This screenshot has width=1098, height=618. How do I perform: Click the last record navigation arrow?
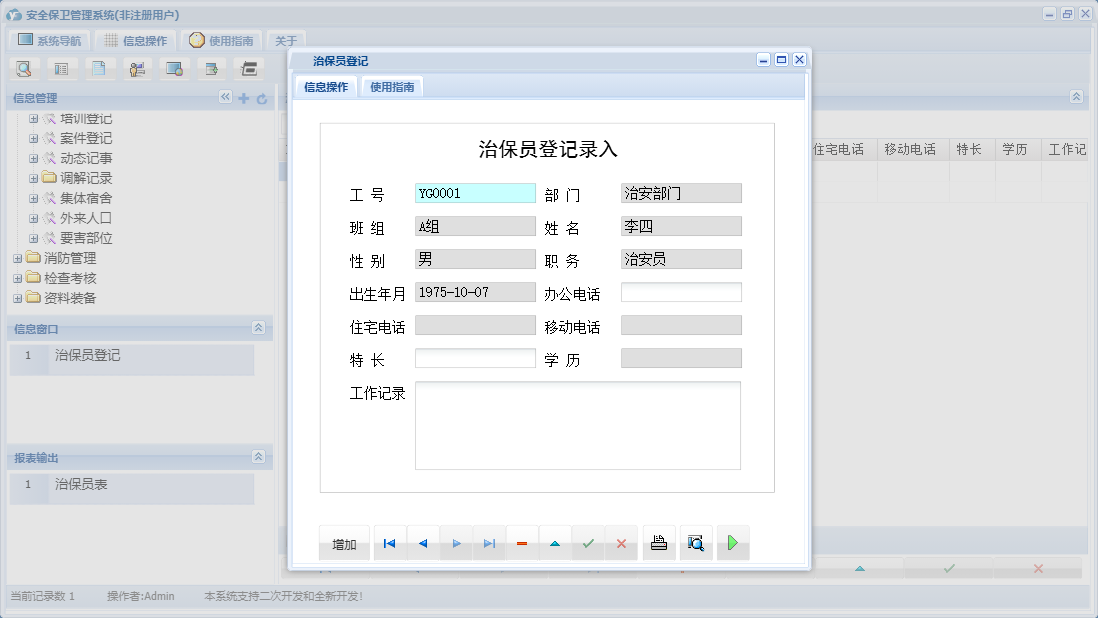489,542
